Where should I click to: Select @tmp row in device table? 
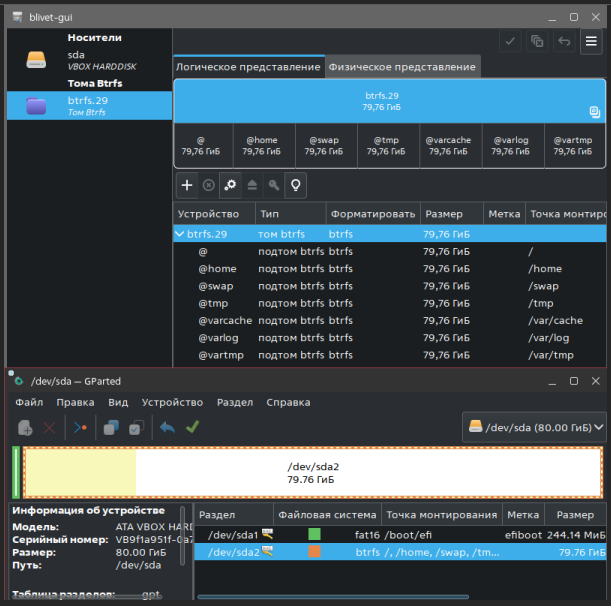[390, 303]
